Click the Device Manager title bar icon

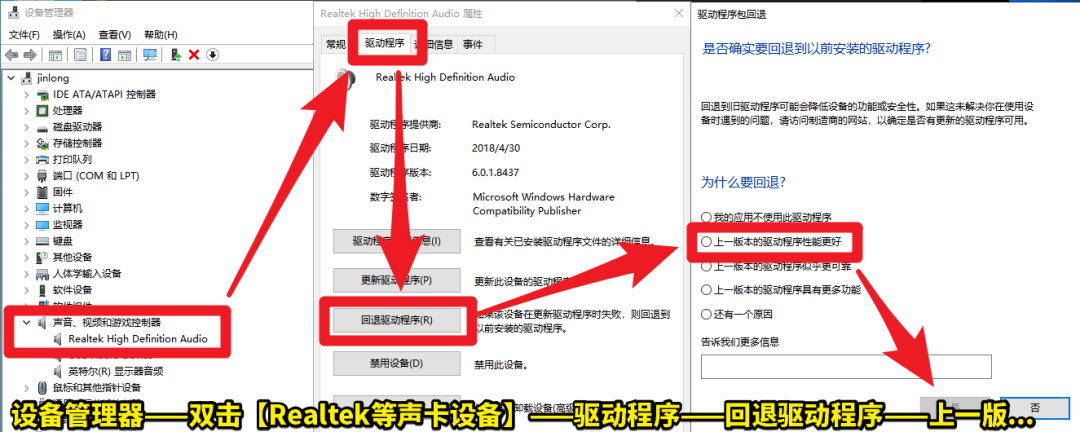[x=14, y=13]
